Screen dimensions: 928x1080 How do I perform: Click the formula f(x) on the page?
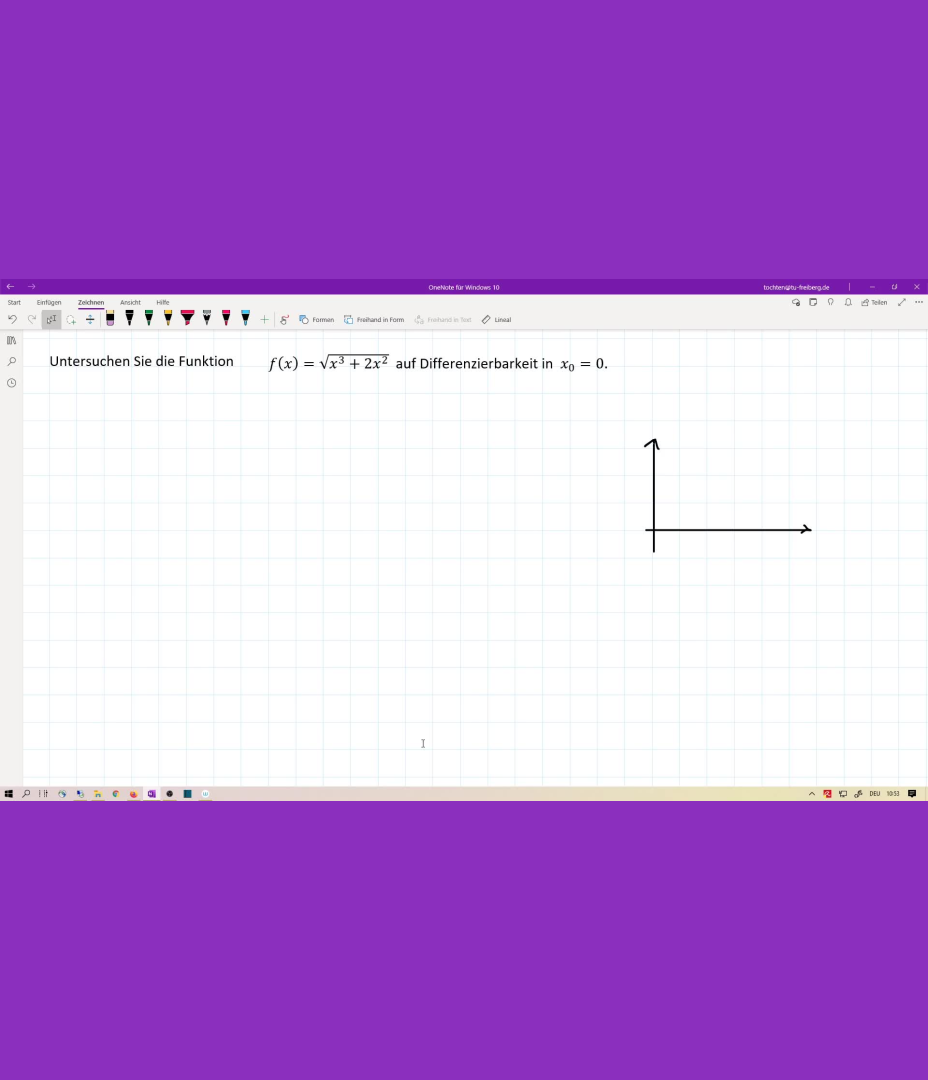[x=329, y=363]
